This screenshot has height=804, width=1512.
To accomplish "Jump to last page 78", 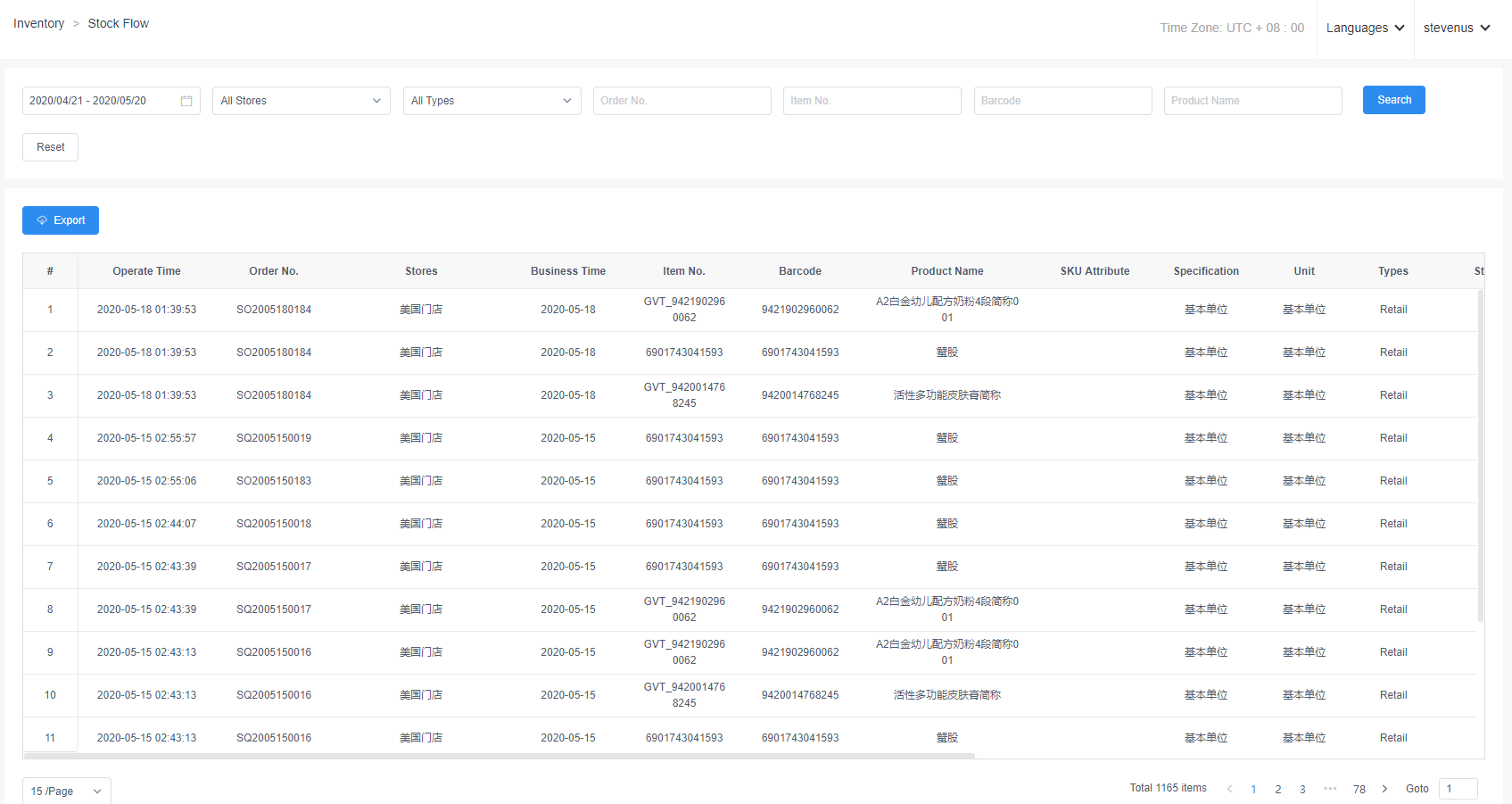I will 1359,789.
